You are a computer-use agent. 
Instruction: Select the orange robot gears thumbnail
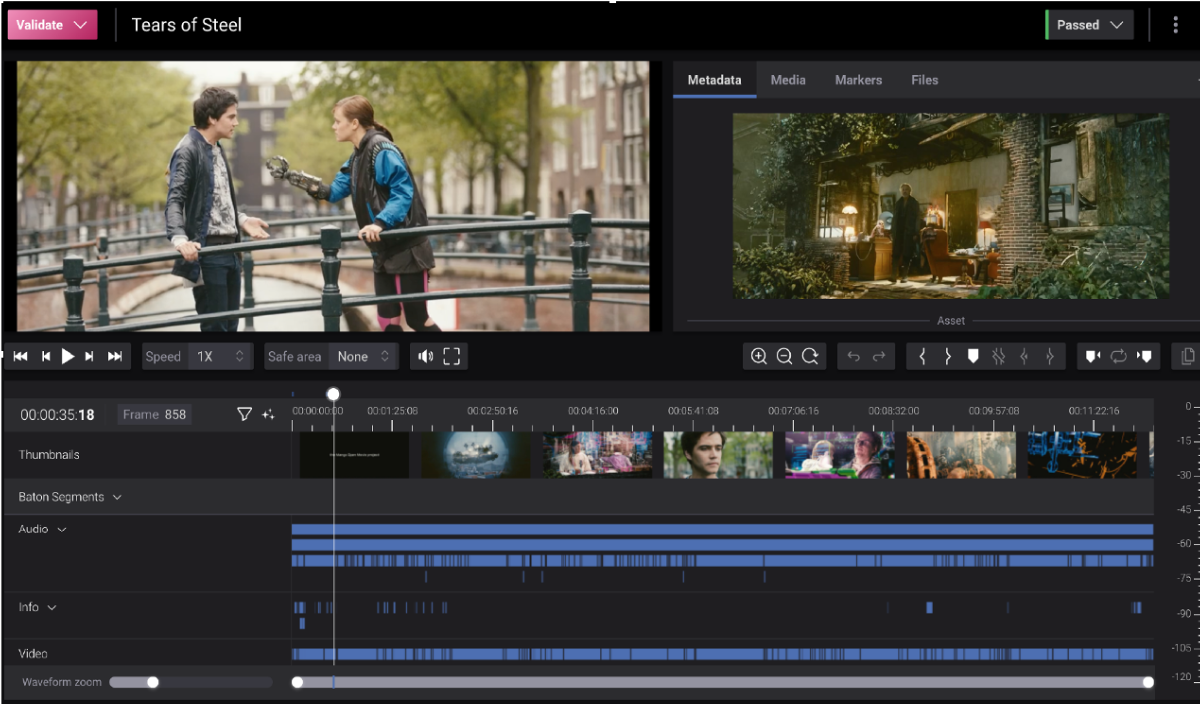962,455
